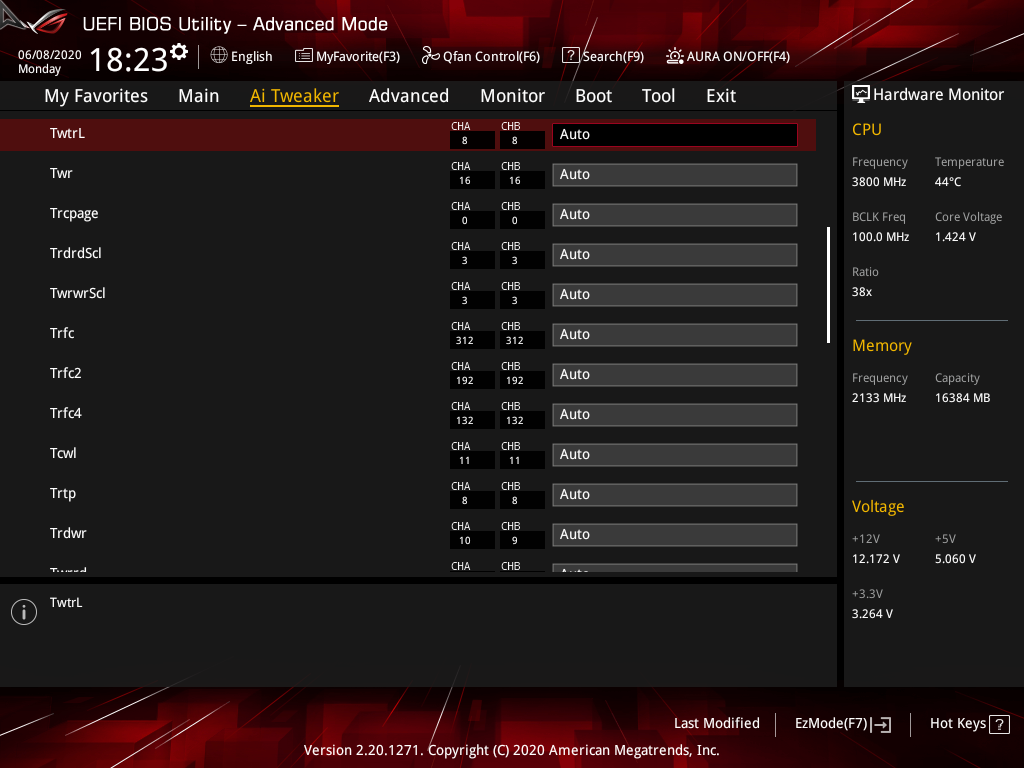This screenshot has width=1024, height=768.
Task: Select the Trfc4 Auto field
Action: (675, 415)
